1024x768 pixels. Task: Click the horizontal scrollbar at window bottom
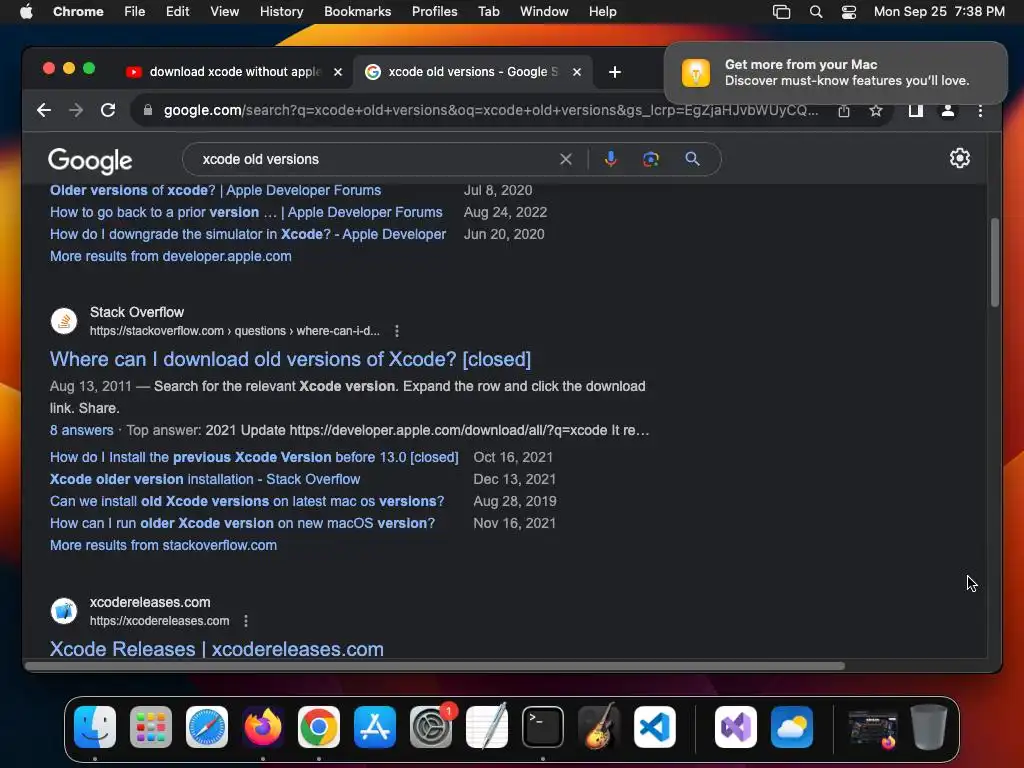click(x=435, y=666)
